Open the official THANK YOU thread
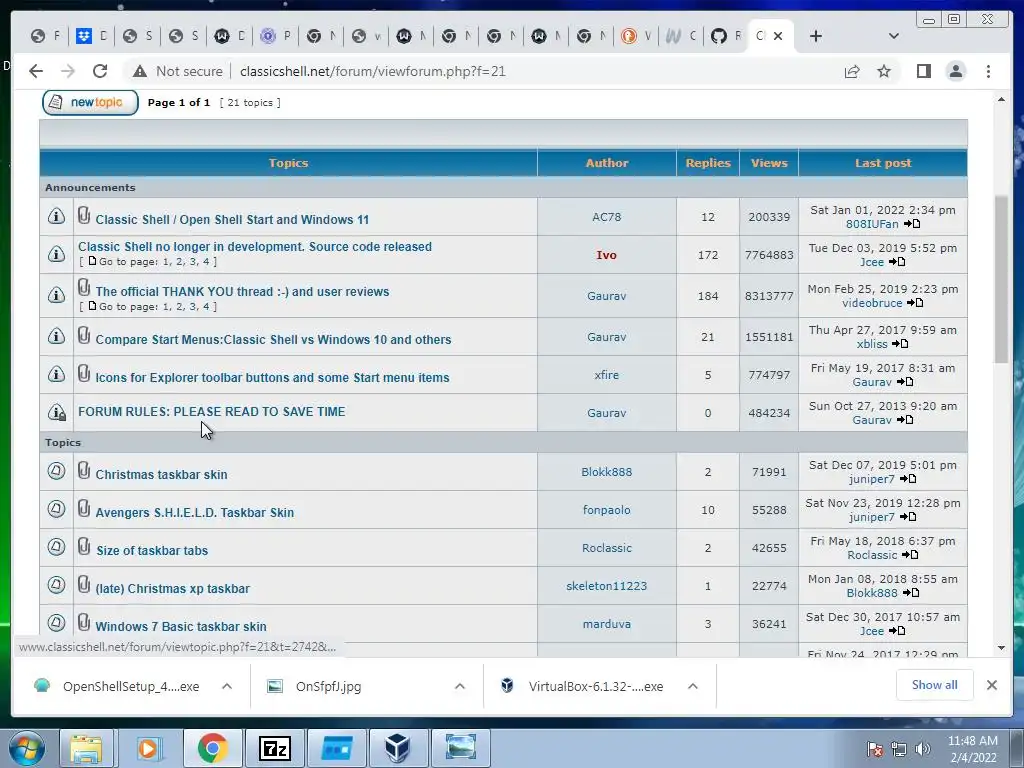Screen dimensions: 1024x768 242,292
